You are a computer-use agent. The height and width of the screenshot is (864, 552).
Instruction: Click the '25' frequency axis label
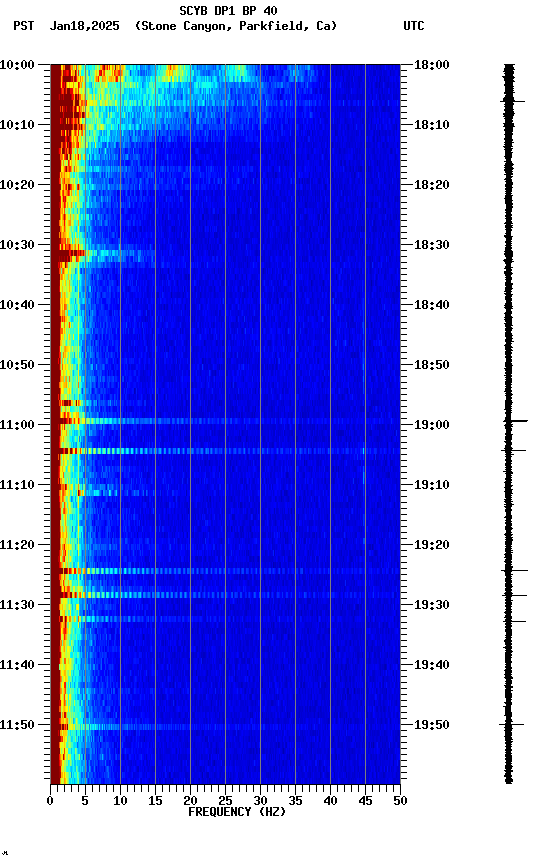click(225, 801)
